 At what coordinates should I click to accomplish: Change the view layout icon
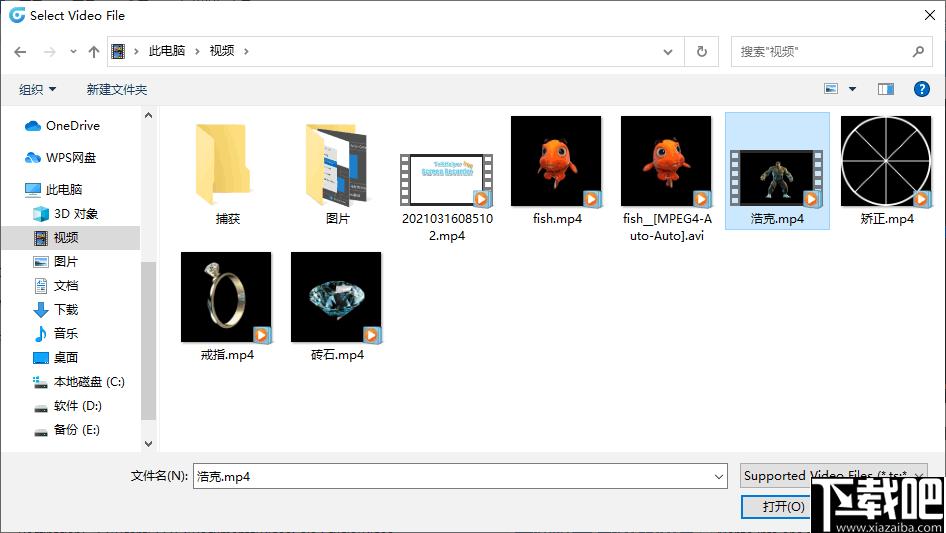[x=831, y=89]
